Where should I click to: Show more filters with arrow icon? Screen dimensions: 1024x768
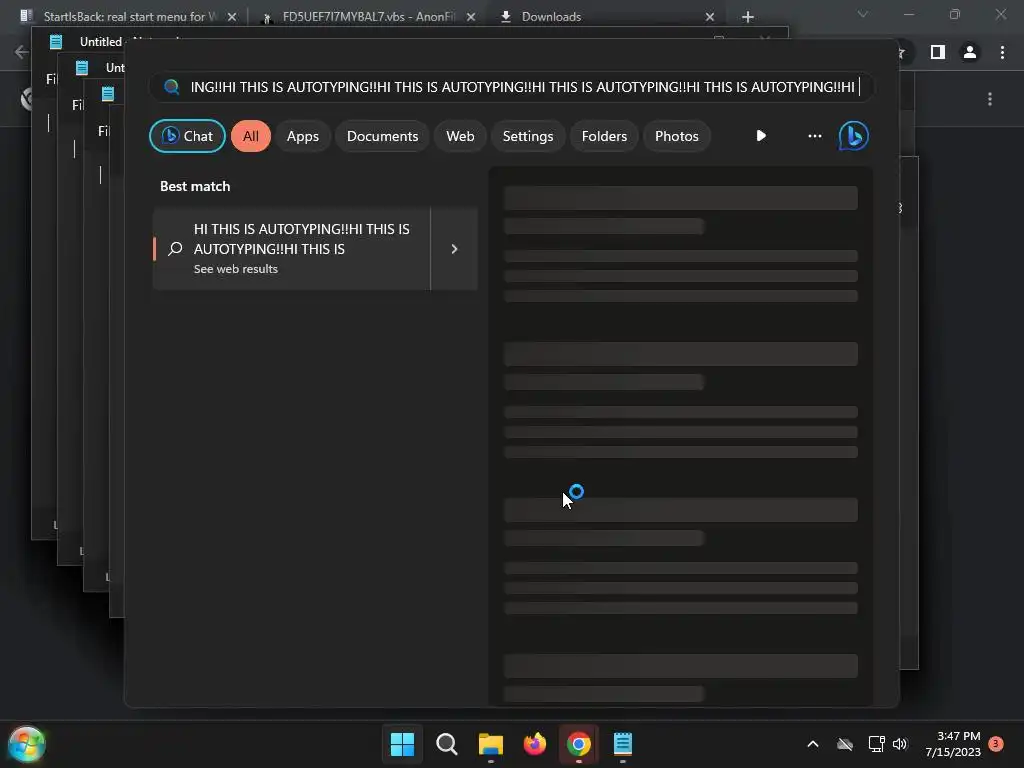(761, 136)
